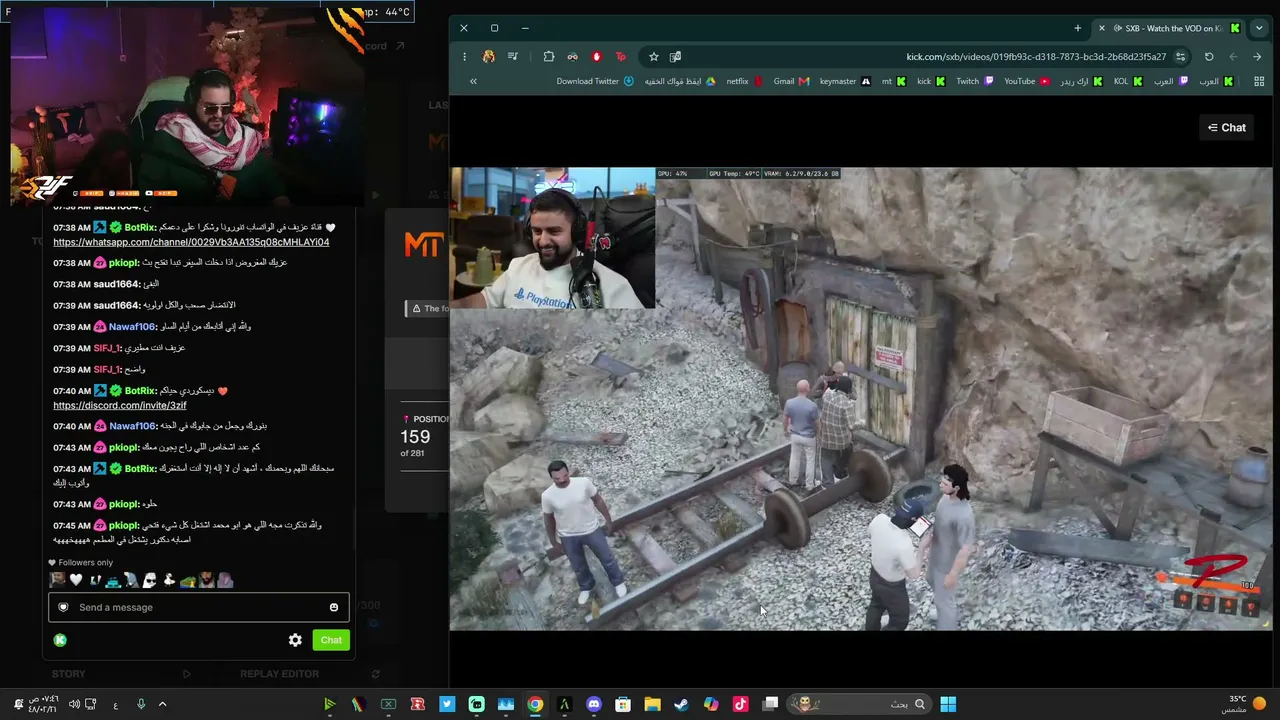This screenshot has width=1280, height=720.
Task: Open the netflix bookmark
Action: [745, 81]
